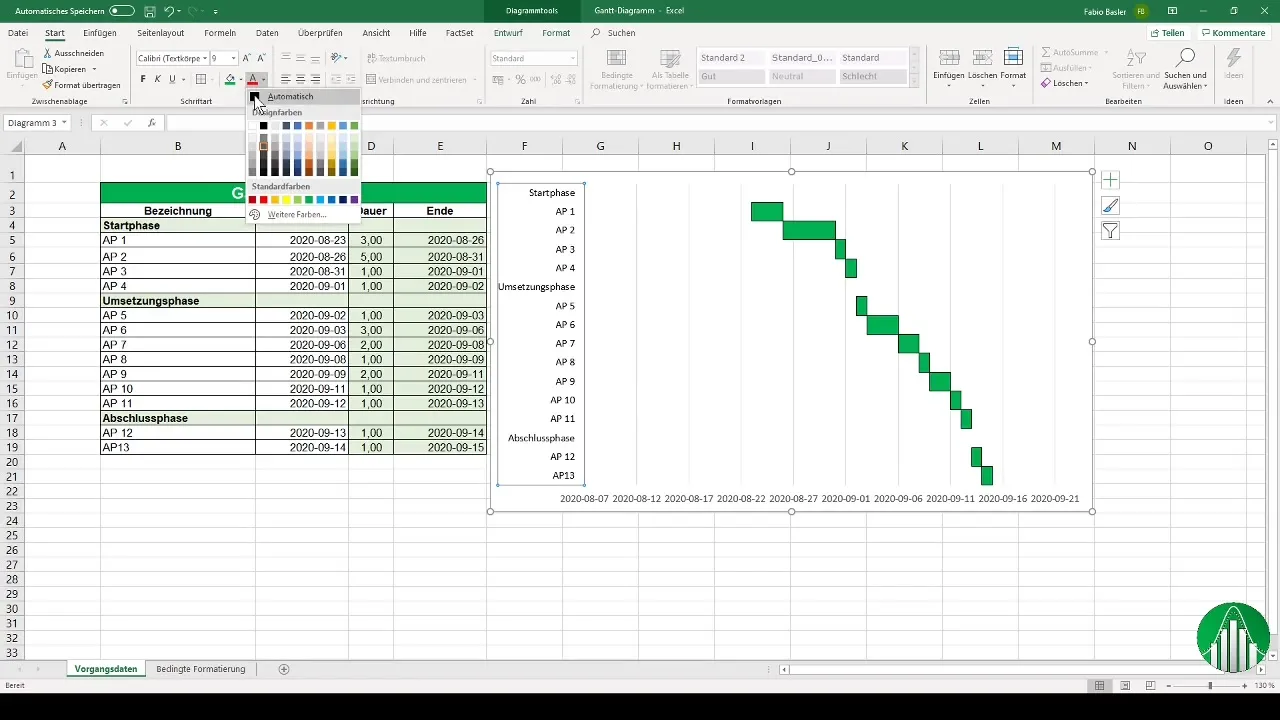Viewport: 1280px width, 720px height.
Task: Click the Teilen button
Action: 1168,33
